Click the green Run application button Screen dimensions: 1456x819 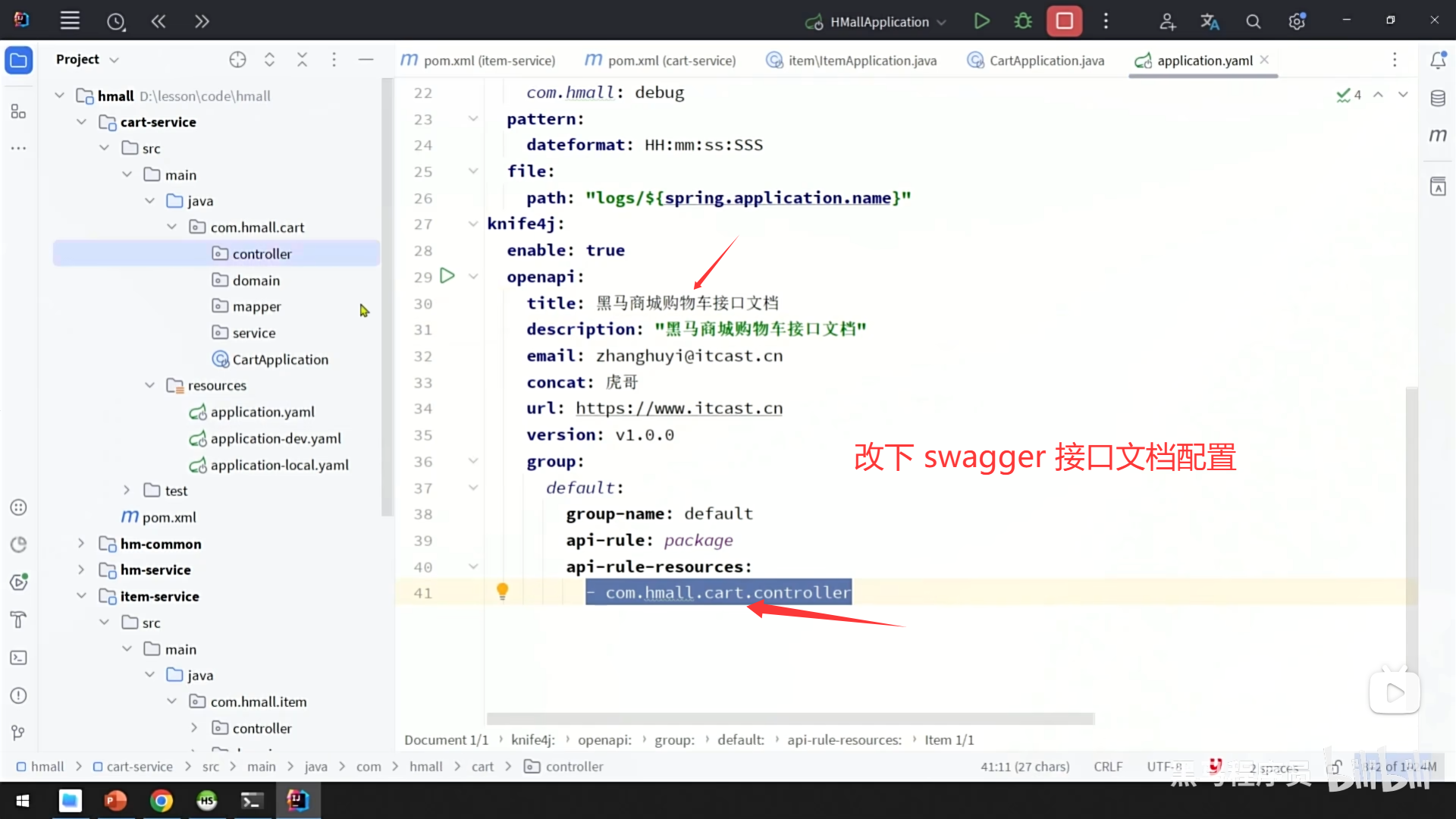click(981, 21)
